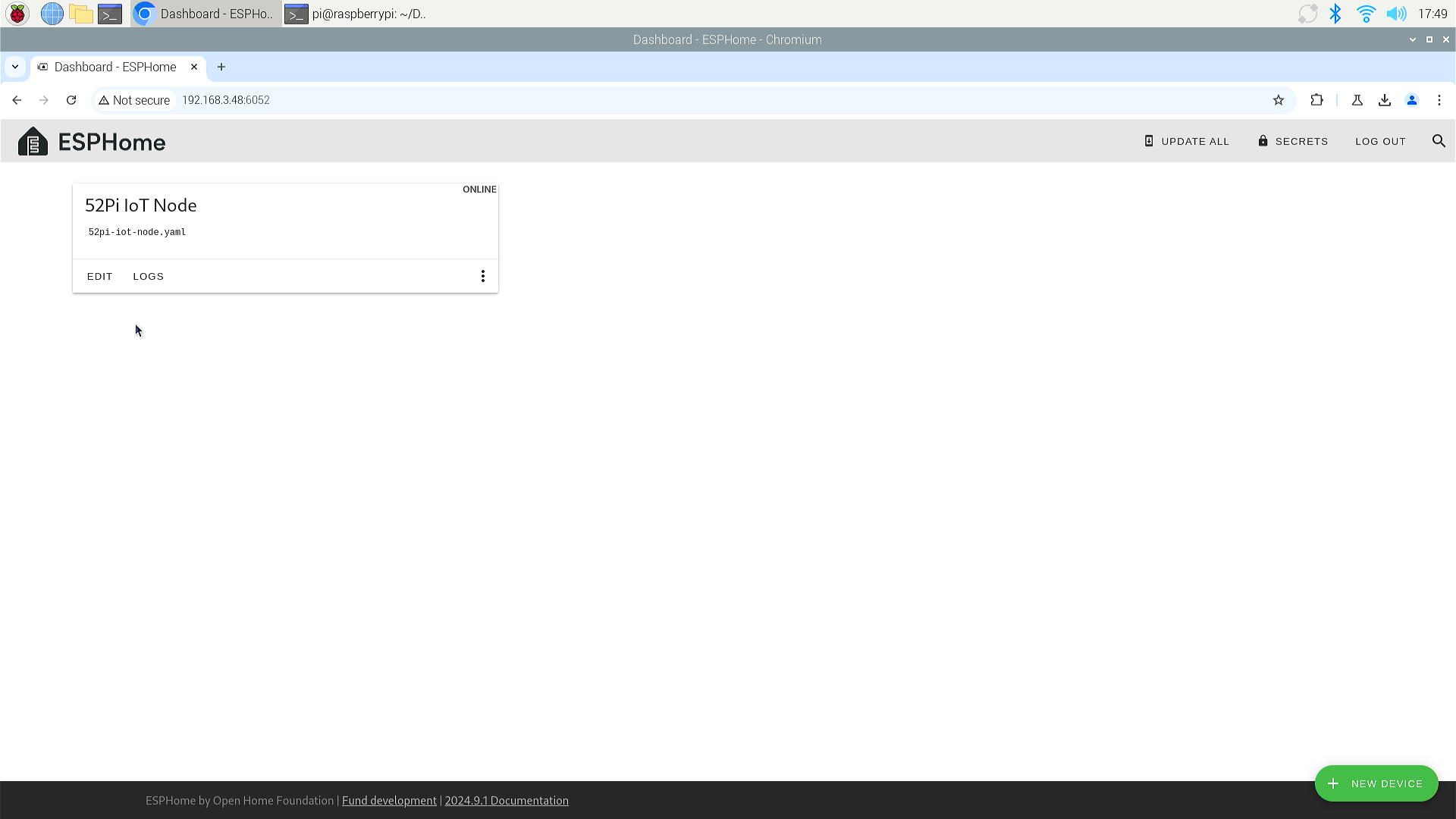Open the SECRETS editor
This screenshot has width=1456, height=819.
(x=1293, y=141)
